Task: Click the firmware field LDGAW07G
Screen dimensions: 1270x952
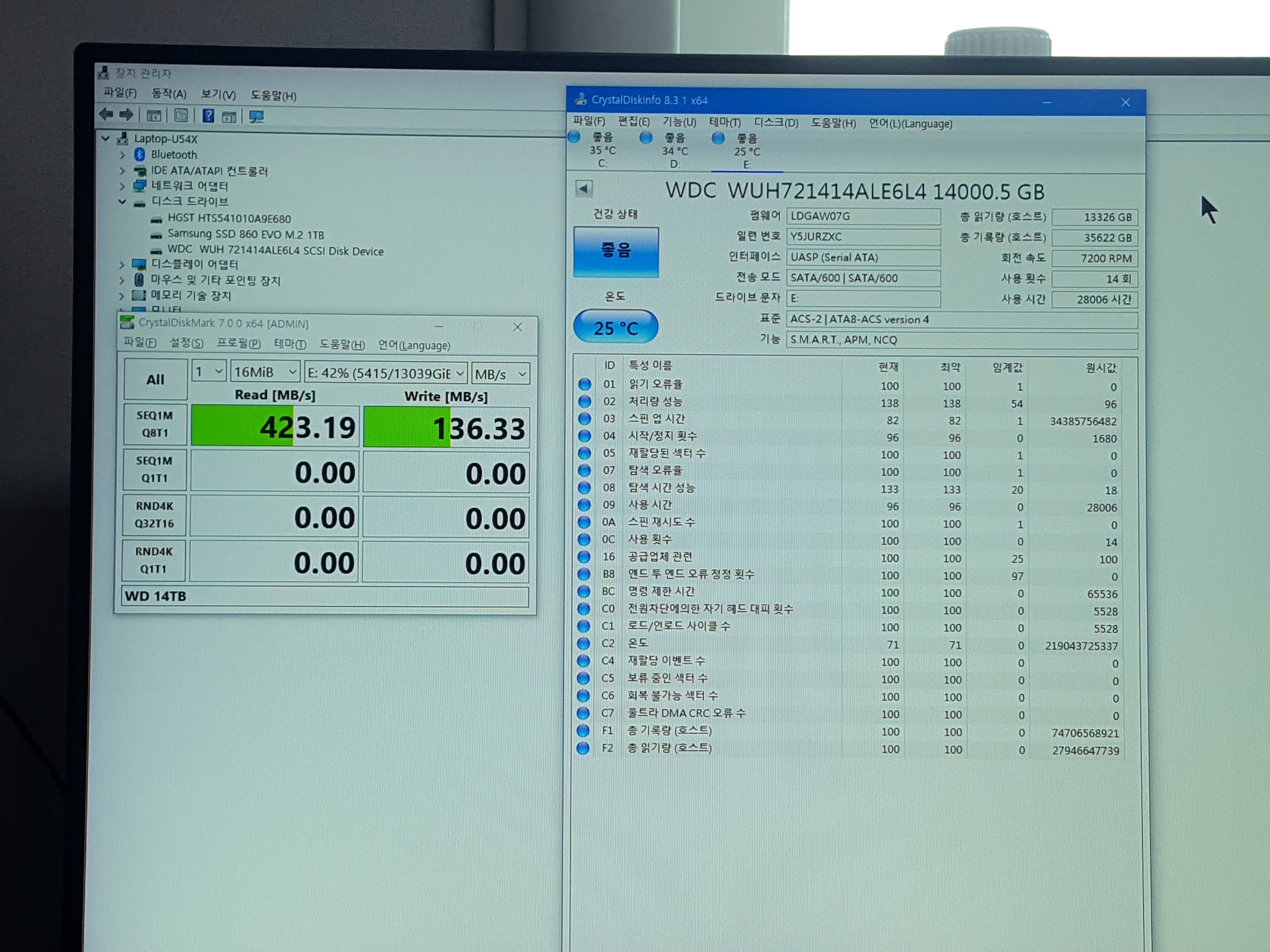Action: coord(863,216)
